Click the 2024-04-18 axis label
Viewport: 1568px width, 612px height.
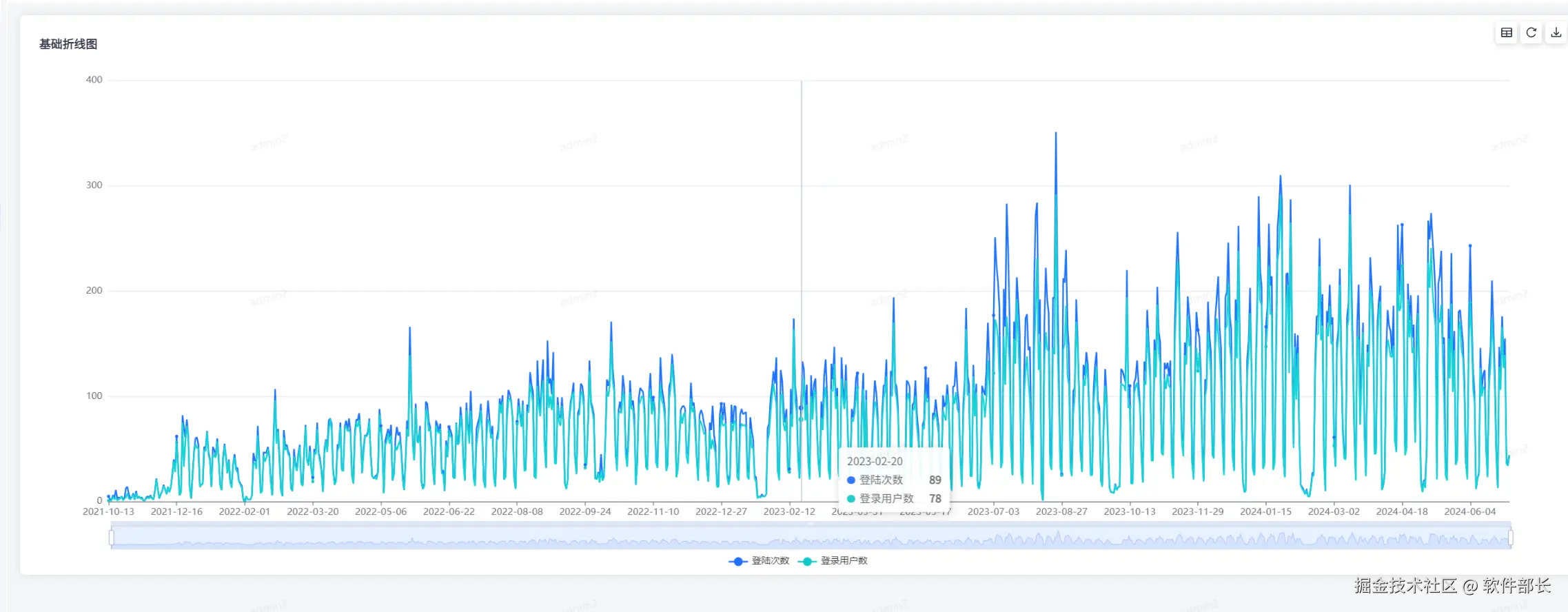click(x=1402, y=511)
